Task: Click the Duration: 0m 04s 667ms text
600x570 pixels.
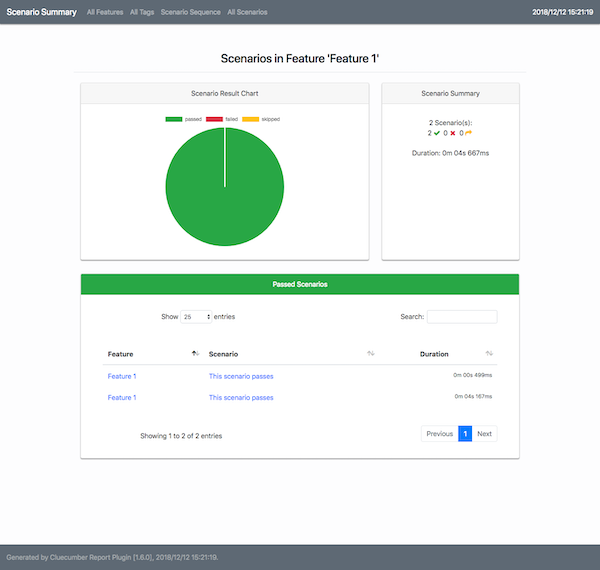Action: click(x=450, y=153)
